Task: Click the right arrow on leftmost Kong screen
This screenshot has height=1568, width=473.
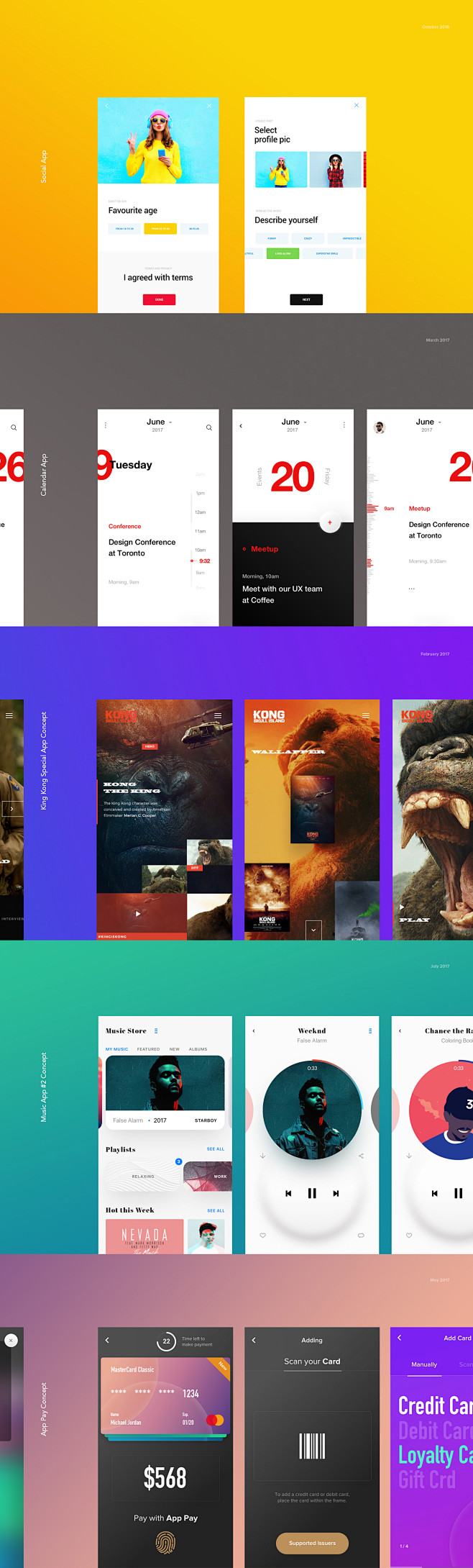Action: (x=12, y=809)
